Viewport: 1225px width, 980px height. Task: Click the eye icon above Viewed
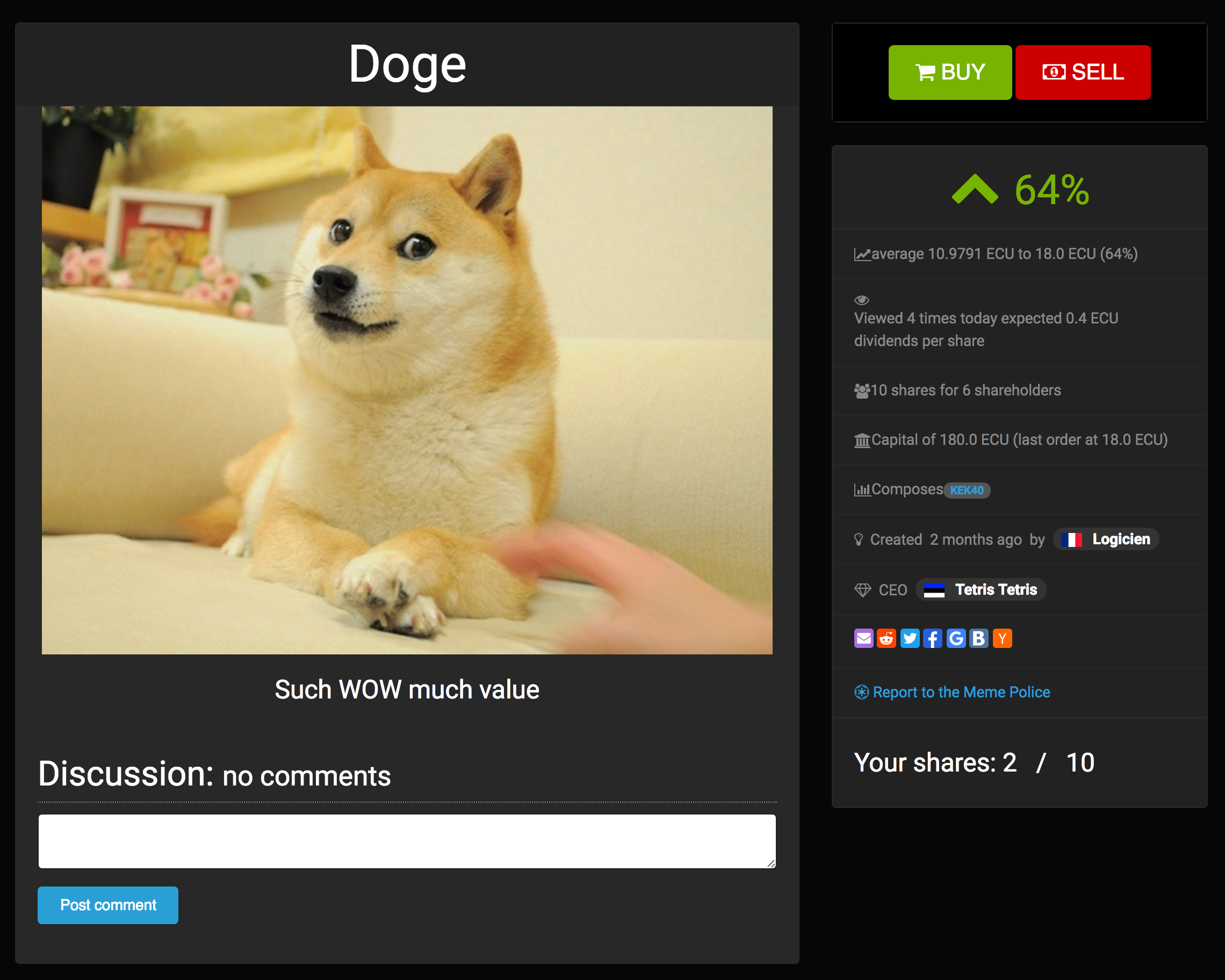[x=862, y=300]
